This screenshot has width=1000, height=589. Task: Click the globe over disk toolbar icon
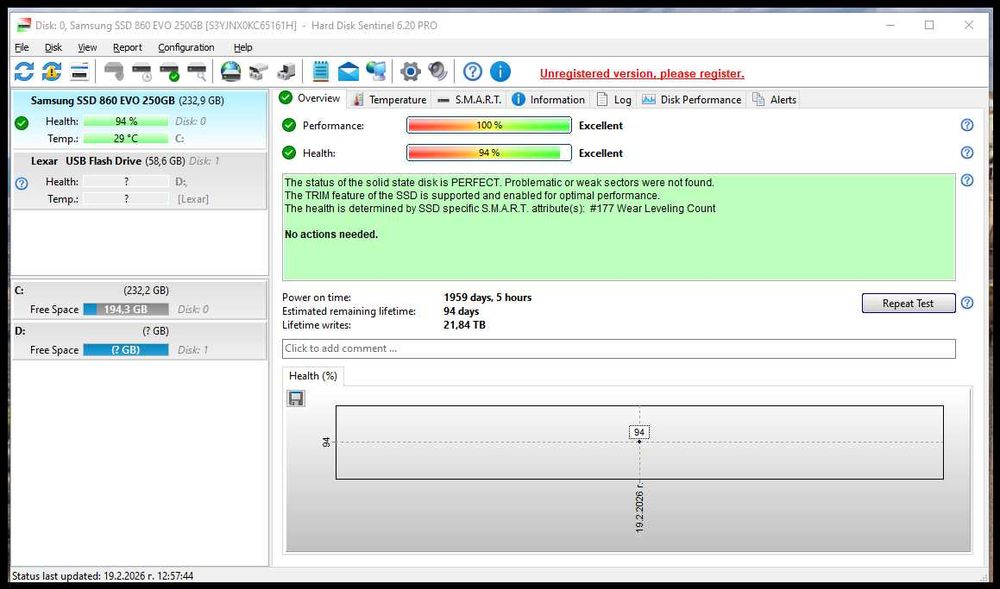pos(231,71)
